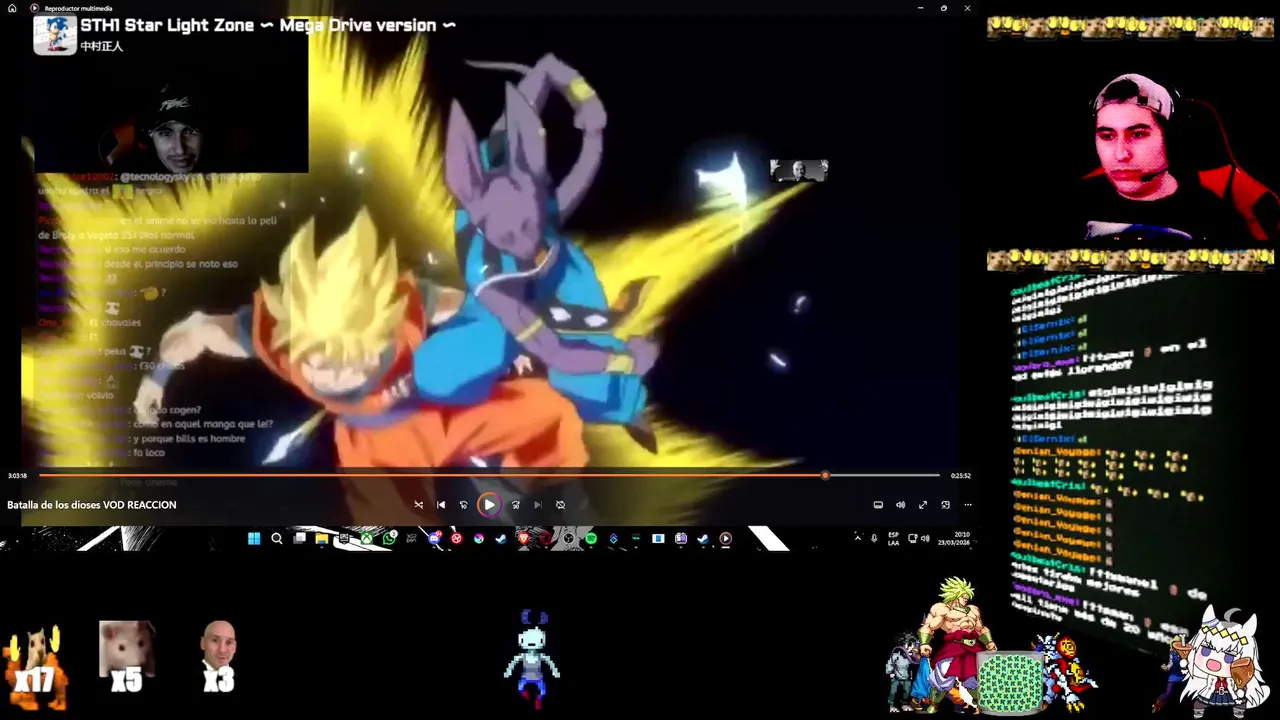Open the Windows Start menu

point(253,539)
